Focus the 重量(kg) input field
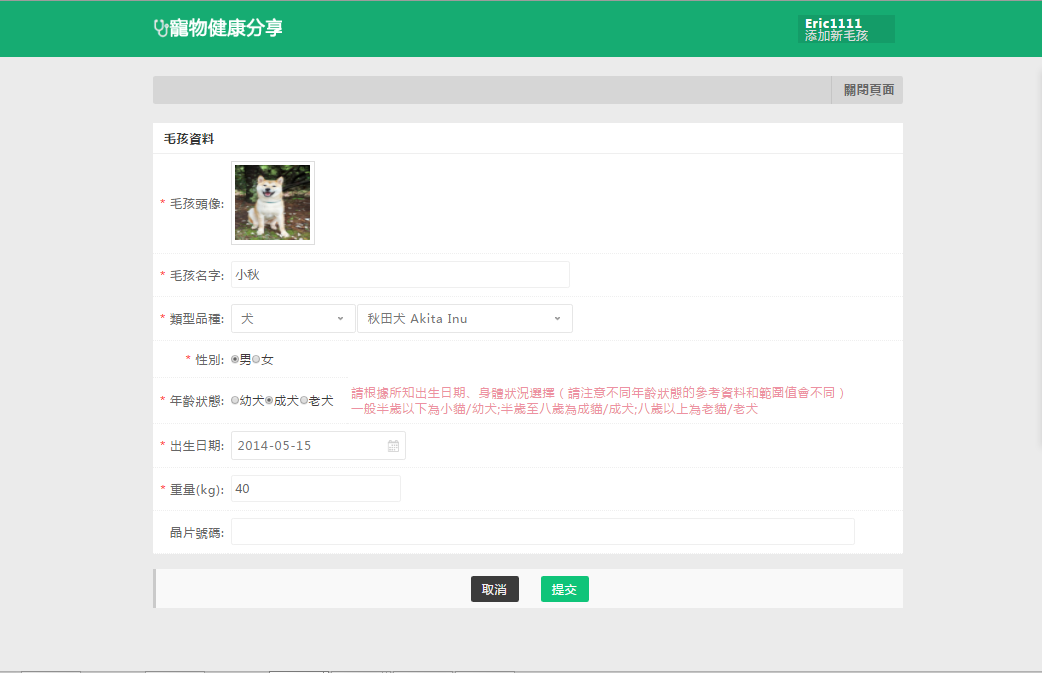1042x673 pixels. 316,489
